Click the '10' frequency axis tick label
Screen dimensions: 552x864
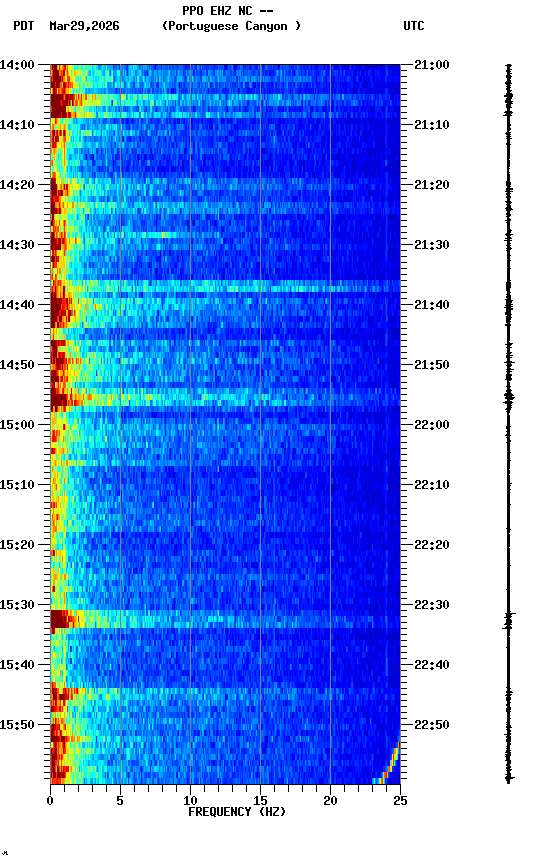[190, 801]
